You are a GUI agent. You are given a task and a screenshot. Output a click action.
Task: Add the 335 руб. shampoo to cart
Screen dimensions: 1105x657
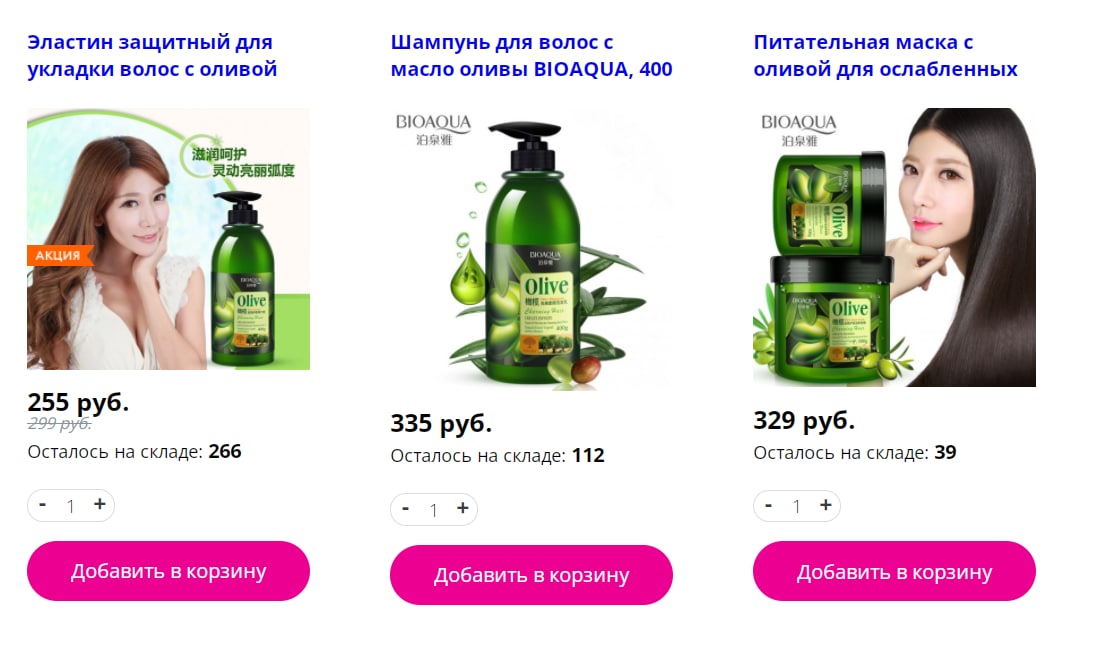pyautogui.click(x=531, y=575)
